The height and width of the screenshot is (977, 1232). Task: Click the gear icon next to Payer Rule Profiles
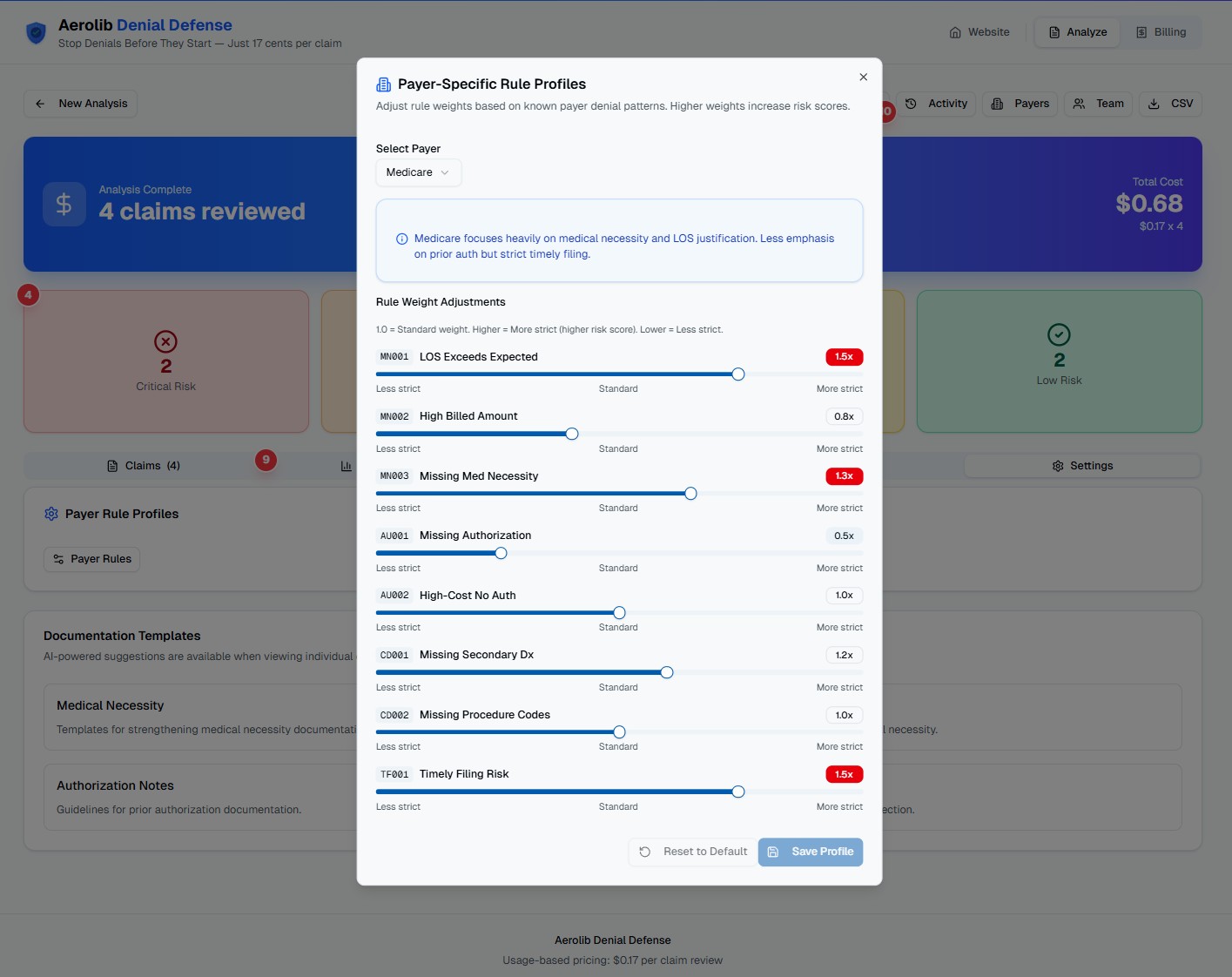(51, 514)
